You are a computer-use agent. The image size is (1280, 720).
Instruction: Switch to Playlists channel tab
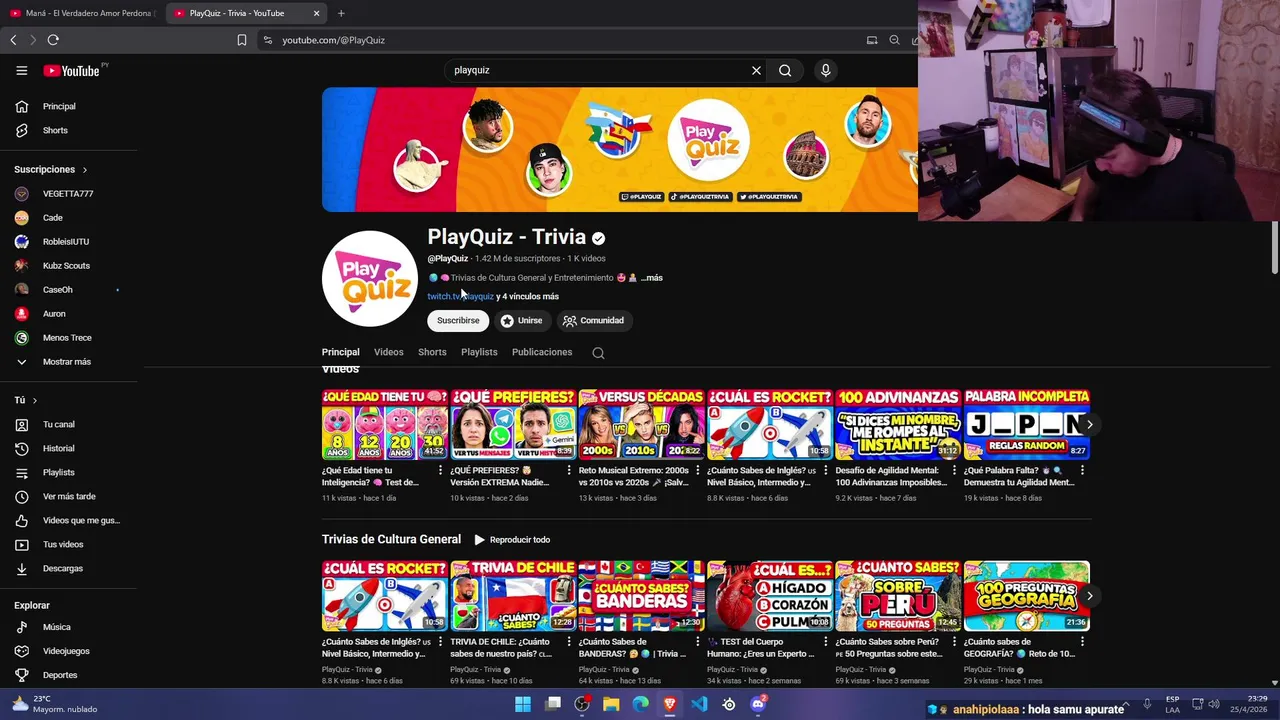[479, 352]
